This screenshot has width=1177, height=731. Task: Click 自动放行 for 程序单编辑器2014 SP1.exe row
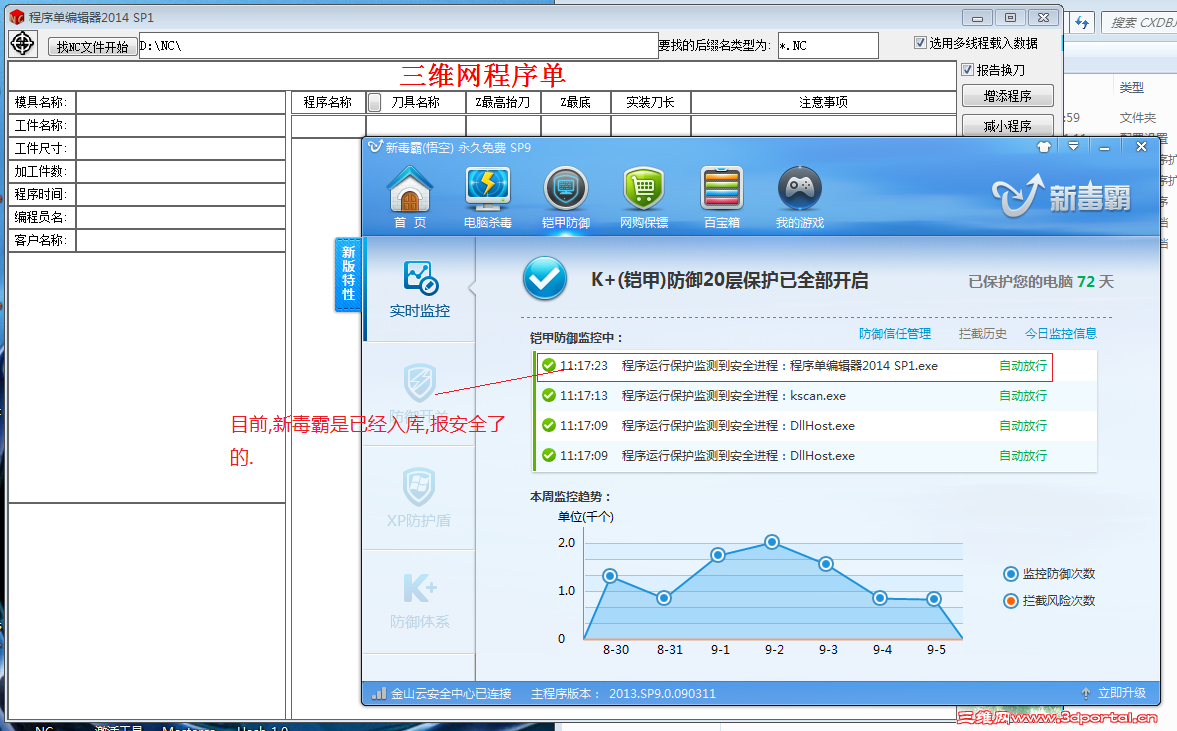coord(1022,366)
